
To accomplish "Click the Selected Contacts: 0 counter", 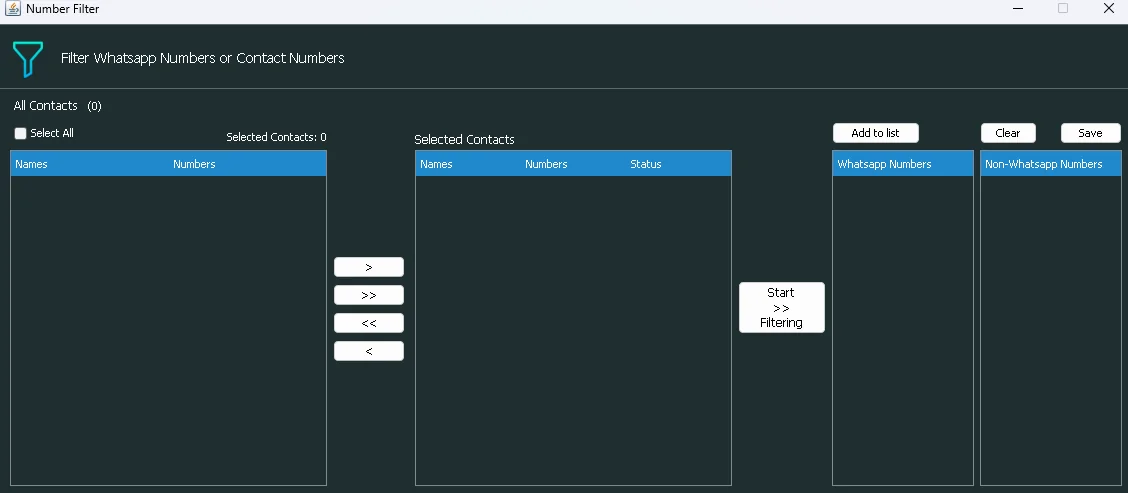I will point(276,137).
